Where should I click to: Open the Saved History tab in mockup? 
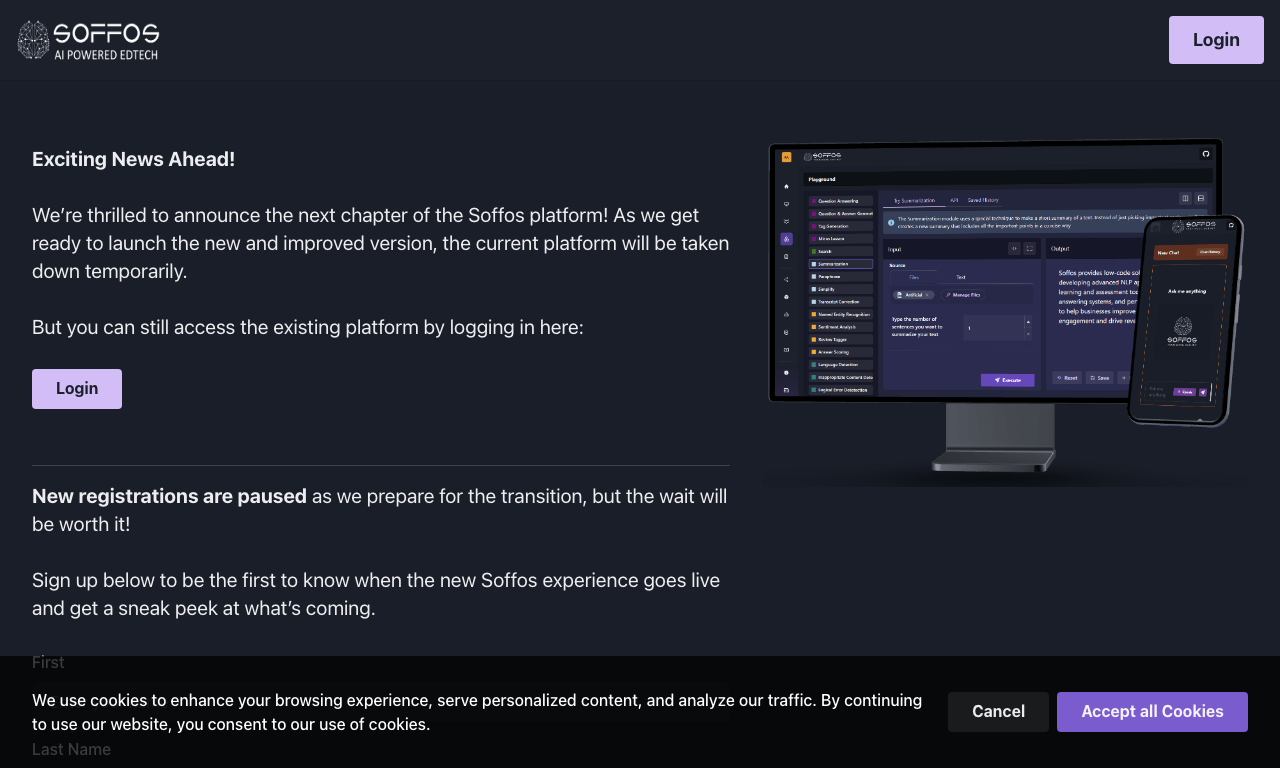(x=983, y=200)
